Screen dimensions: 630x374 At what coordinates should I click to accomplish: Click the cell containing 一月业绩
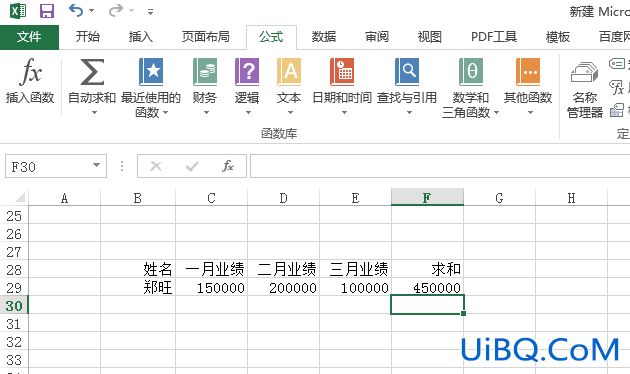[x=211, y=269]
